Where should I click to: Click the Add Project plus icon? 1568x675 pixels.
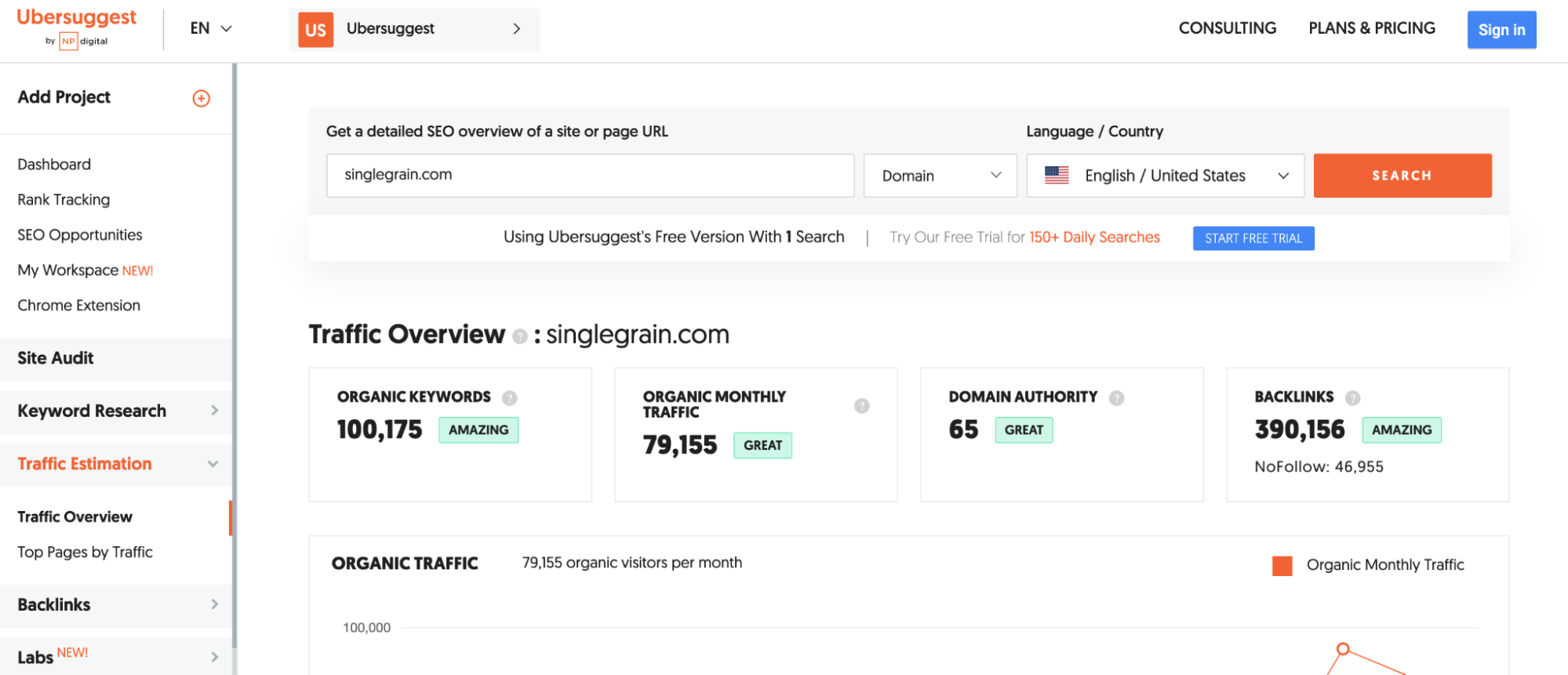coord(202,98)
